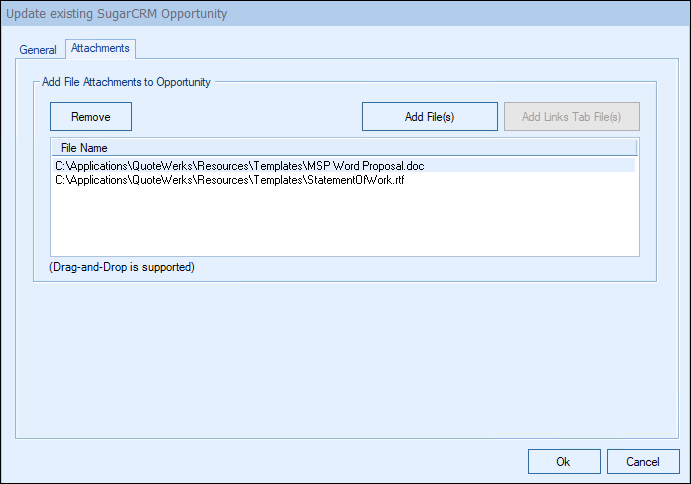This screenshot has width=691, height=484.
Task: Select the StatementOfWork.rtf attachment row
Action: [229, 180]
